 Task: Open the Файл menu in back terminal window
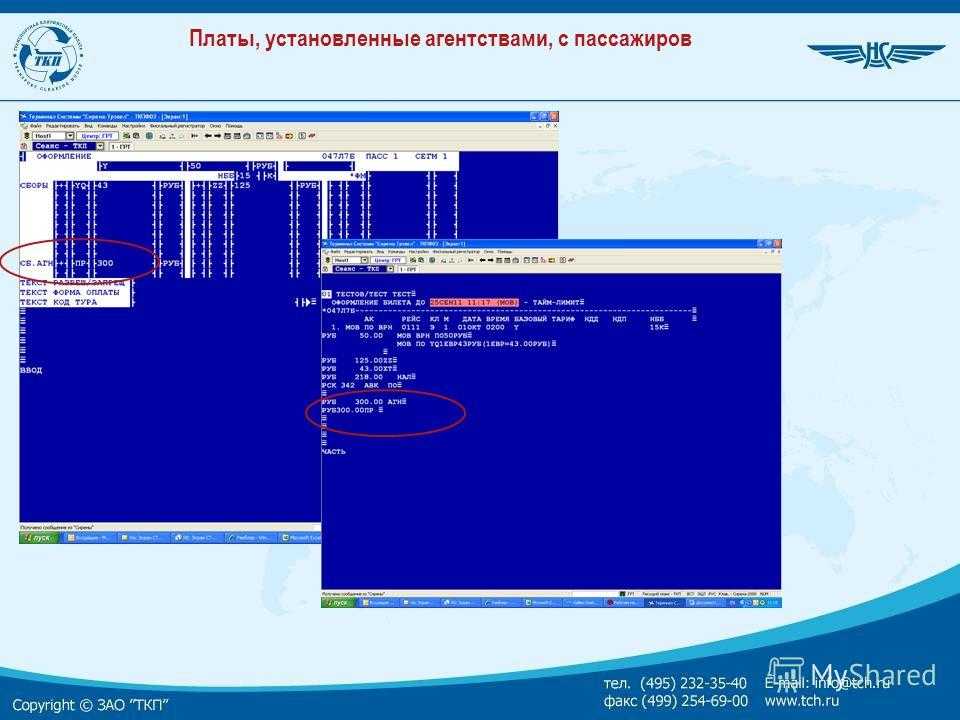35,126
